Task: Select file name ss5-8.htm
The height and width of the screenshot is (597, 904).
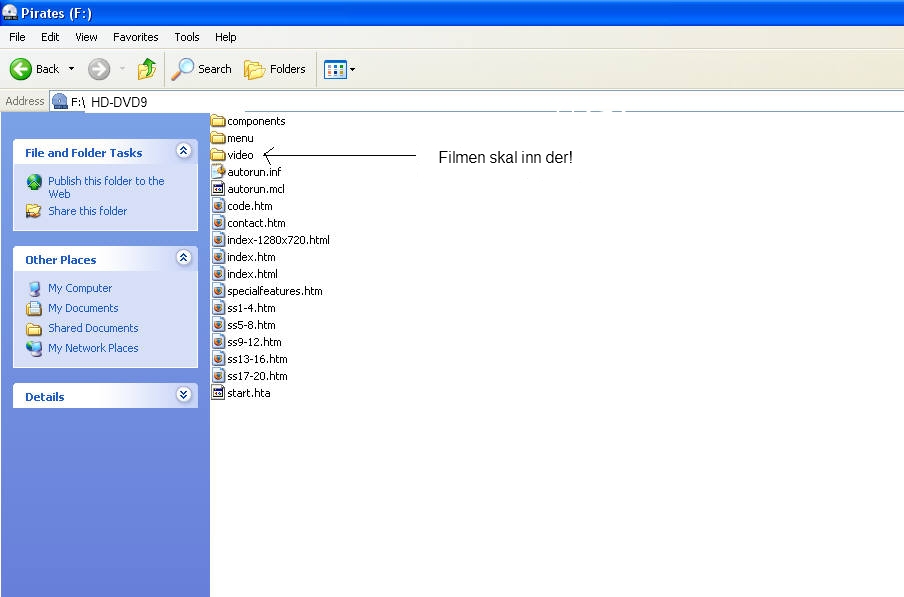Action: tap(251, 325)
